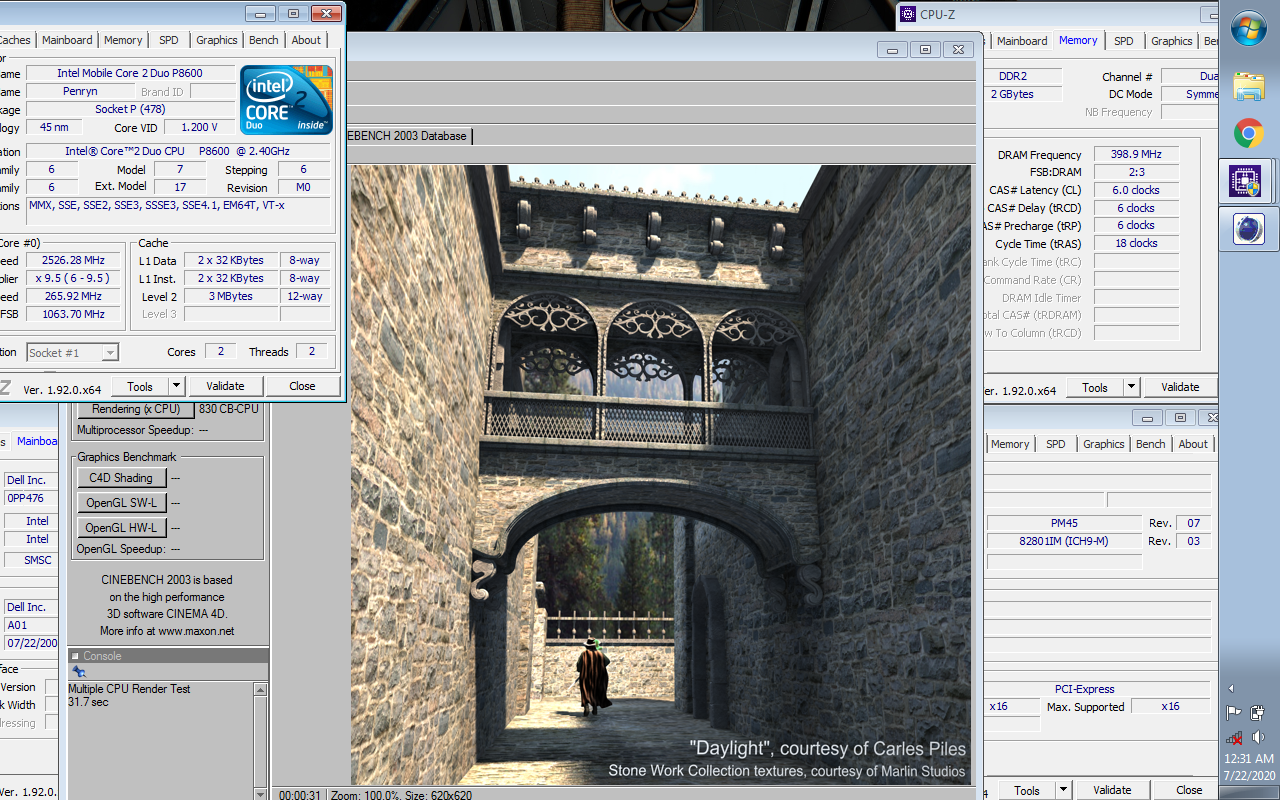Click the small square icon beside the Console title
The image size is (1280, 800).
click(x=75, y=656)
